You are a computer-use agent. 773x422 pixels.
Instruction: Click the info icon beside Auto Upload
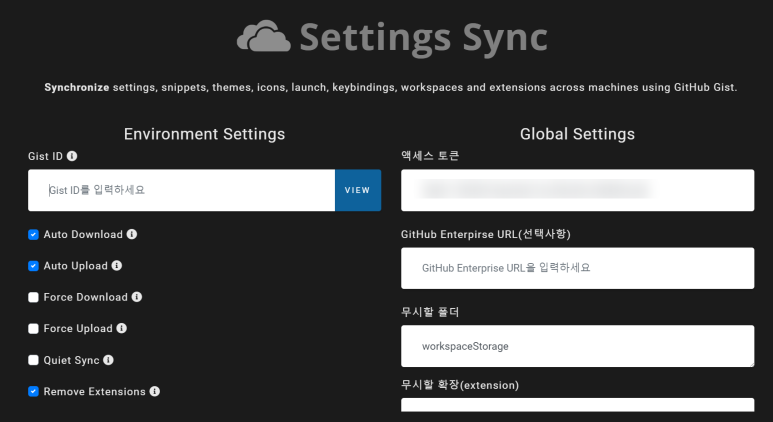(x=117, y=265)
